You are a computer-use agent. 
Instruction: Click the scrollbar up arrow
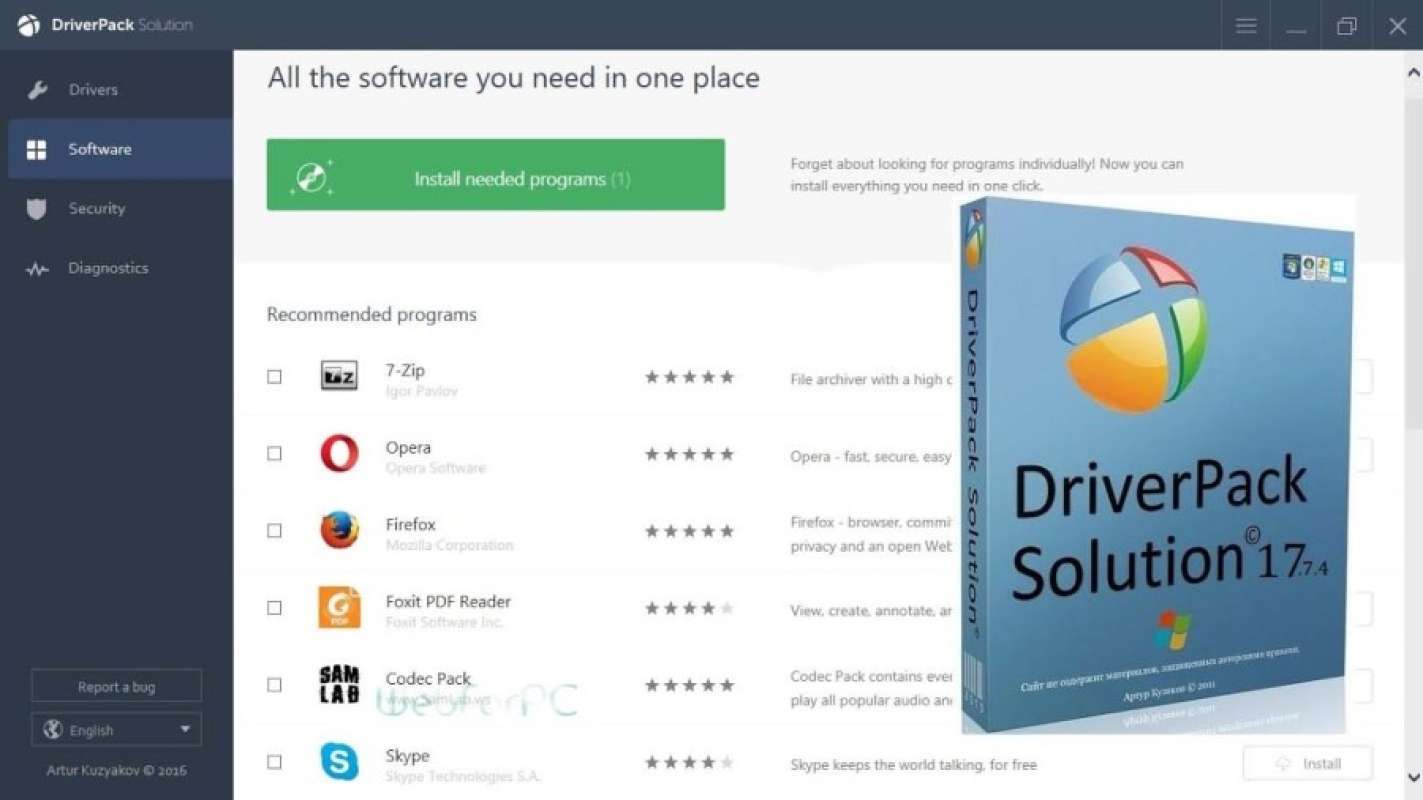click(1412, 71)
